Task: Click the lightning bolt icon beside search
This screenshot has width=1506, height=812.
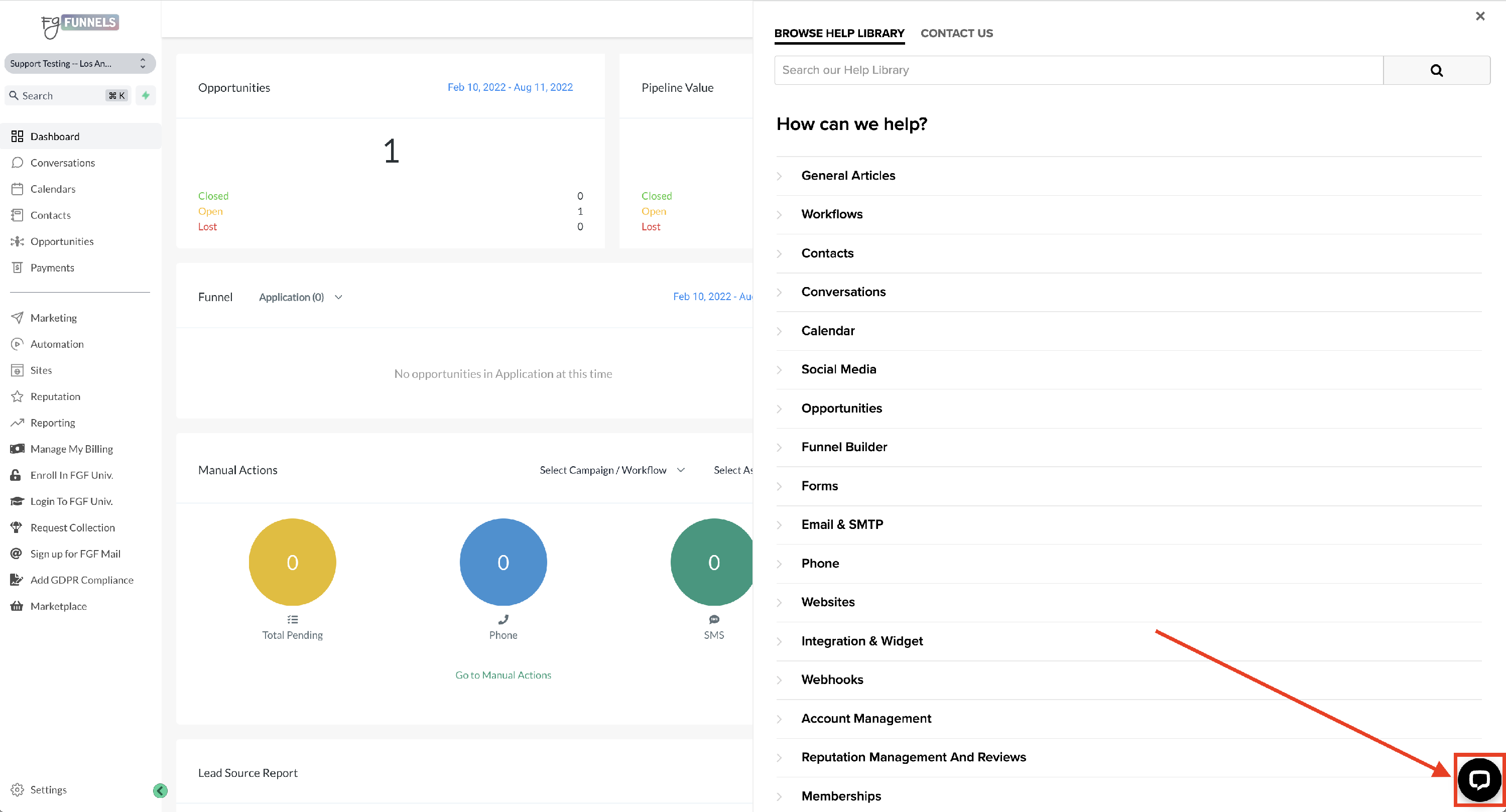Action: (x=146, y=95)
